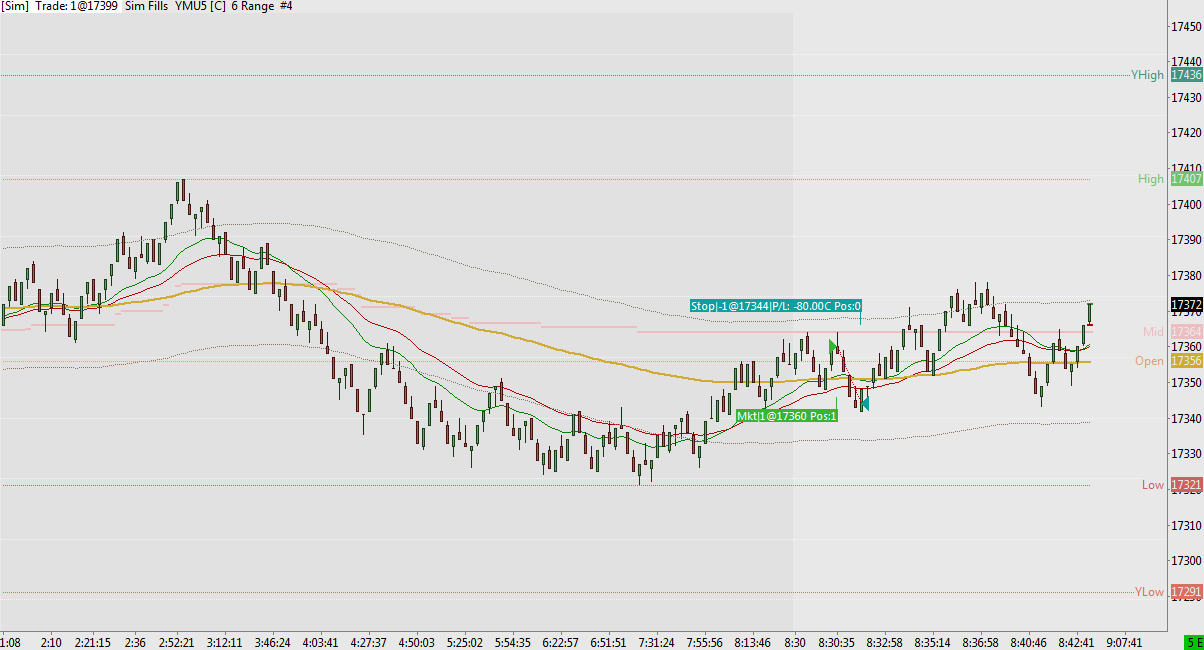Click the Low 17321 price tag
The image size is (1204, 650).
(1186, 485)
